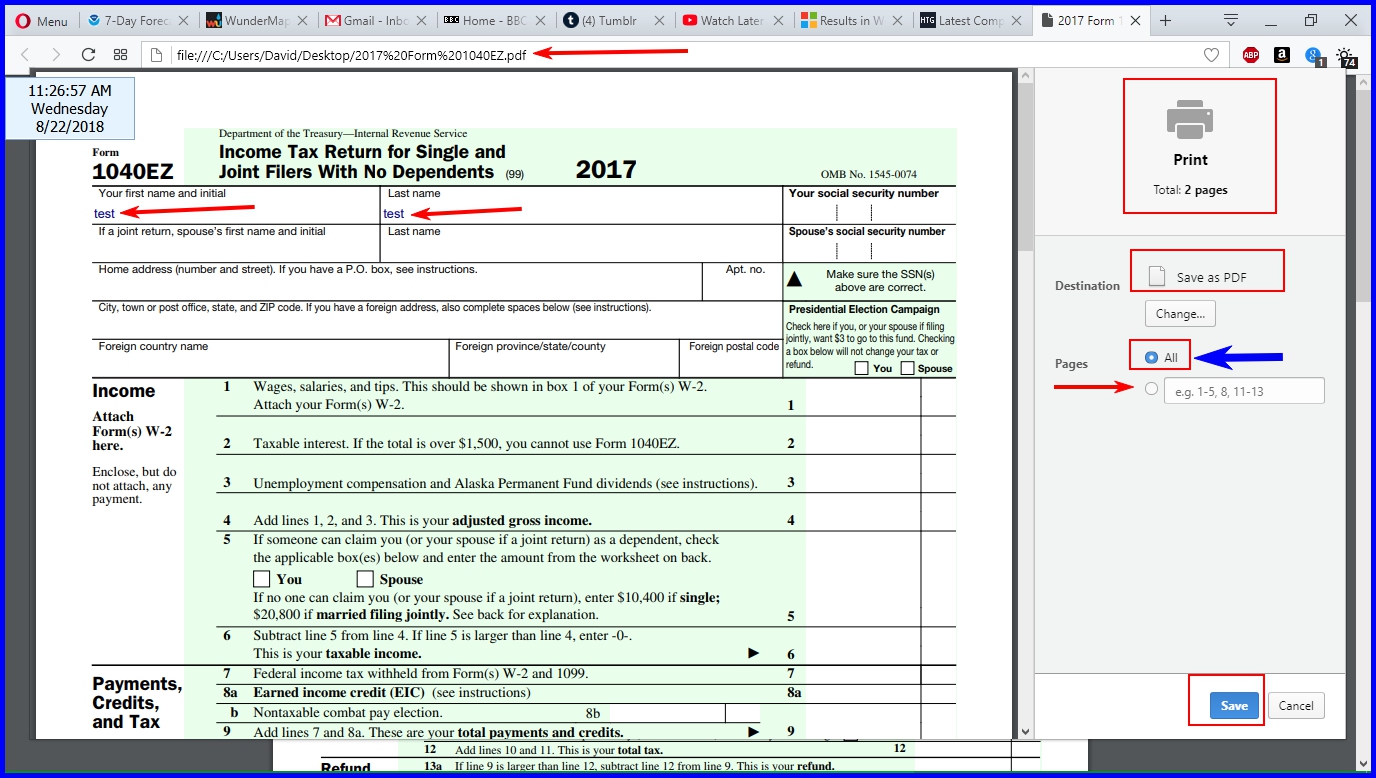Open the Speed Dial grid icon
This screenshot has width=1376, height=778.
pyautogui.click(x=120, y=55)
